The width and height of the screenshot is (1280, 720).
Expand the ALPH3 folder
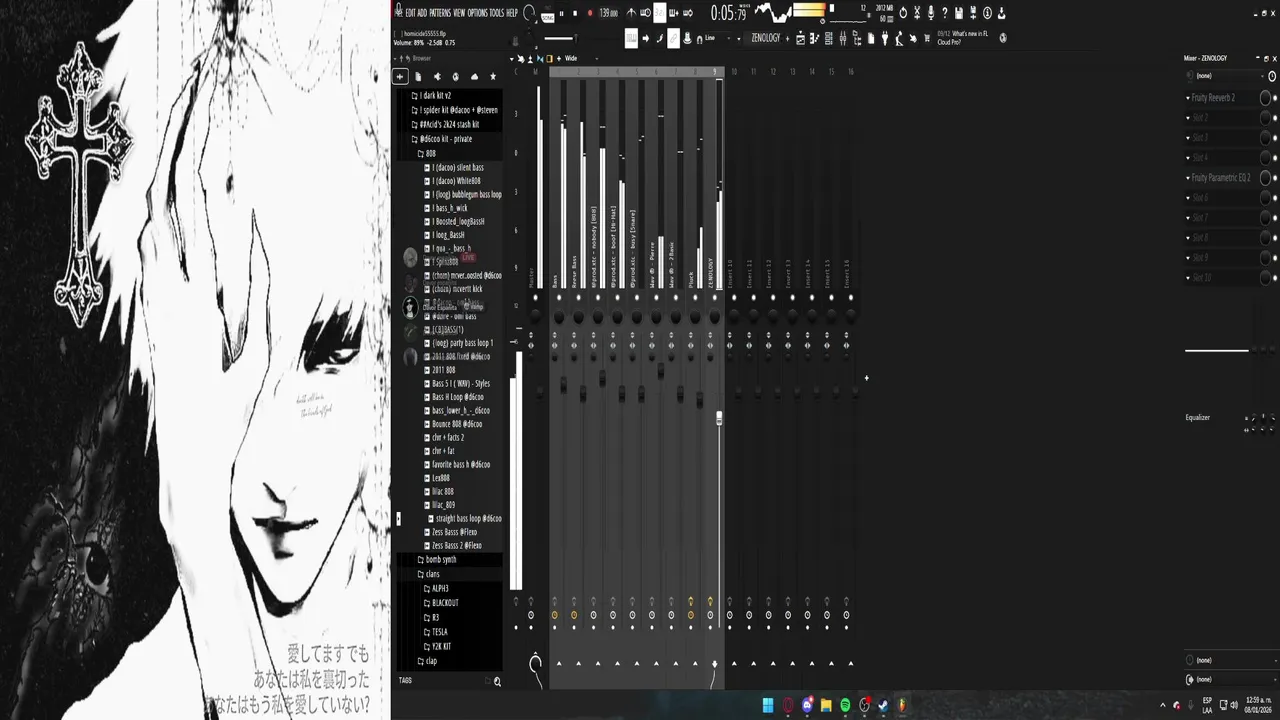(437, 589)
